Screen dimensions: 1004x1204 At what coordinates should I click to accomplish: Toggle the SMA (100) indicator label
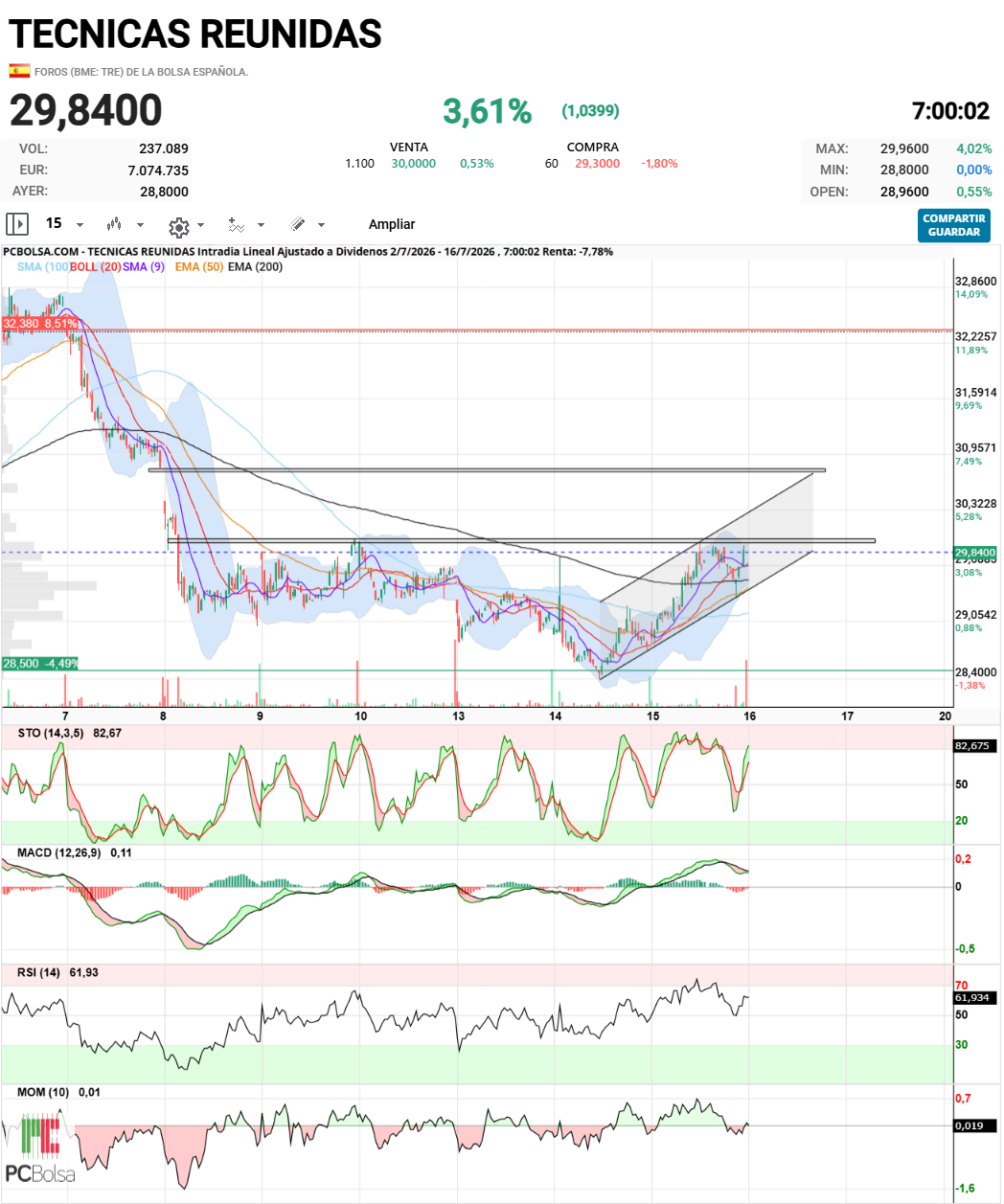tap(43, 266)
